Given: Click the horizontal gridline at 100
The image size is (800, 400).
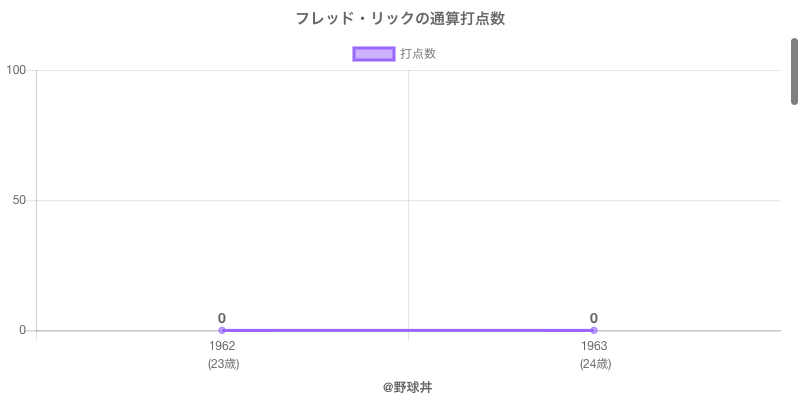Looking at the screenshot, I should point(300,70).
